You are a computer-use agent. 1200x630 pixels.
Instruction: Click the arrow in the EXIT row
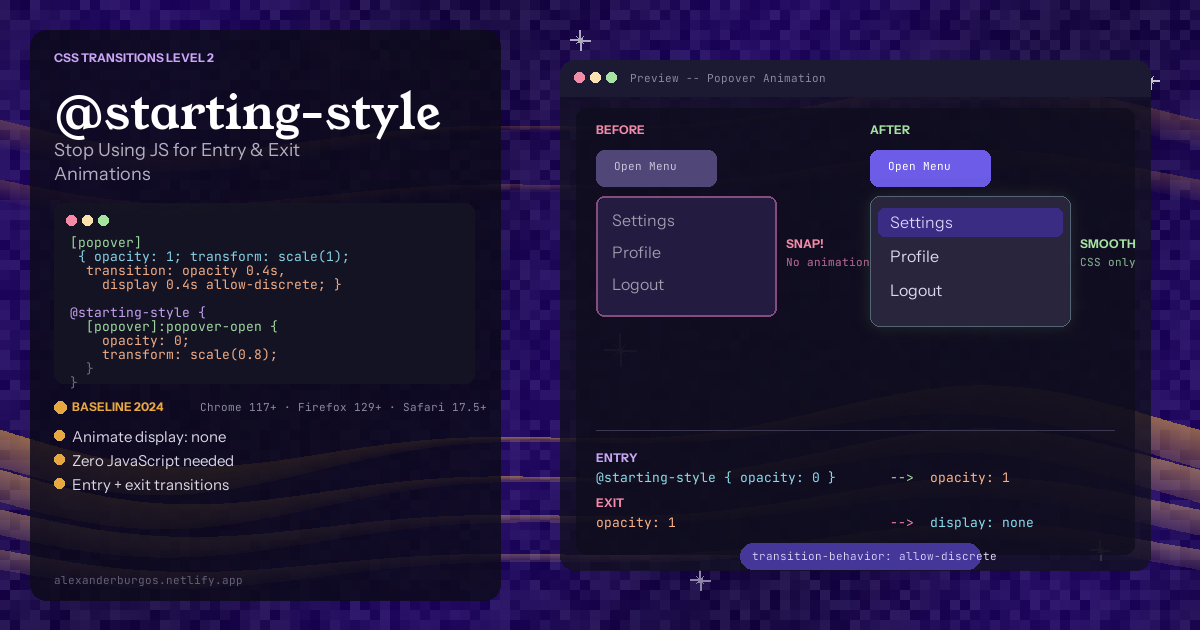[901, 523]
